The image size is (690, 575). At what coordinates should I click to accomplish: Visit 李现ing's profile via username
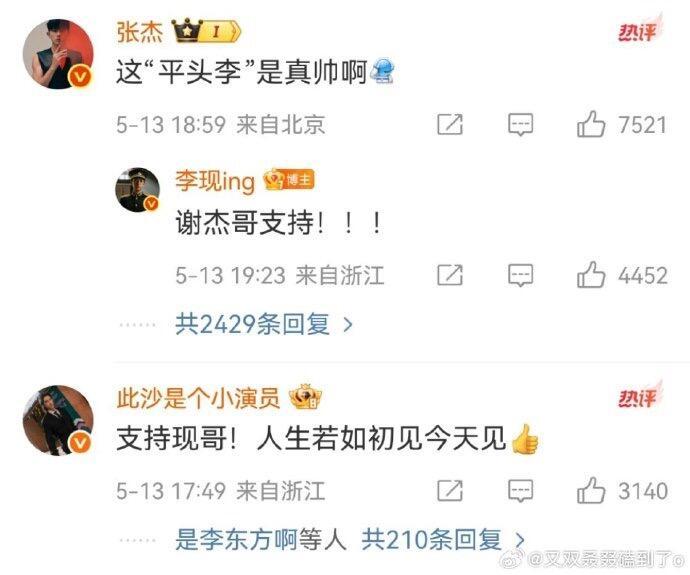tap(215, 181)
